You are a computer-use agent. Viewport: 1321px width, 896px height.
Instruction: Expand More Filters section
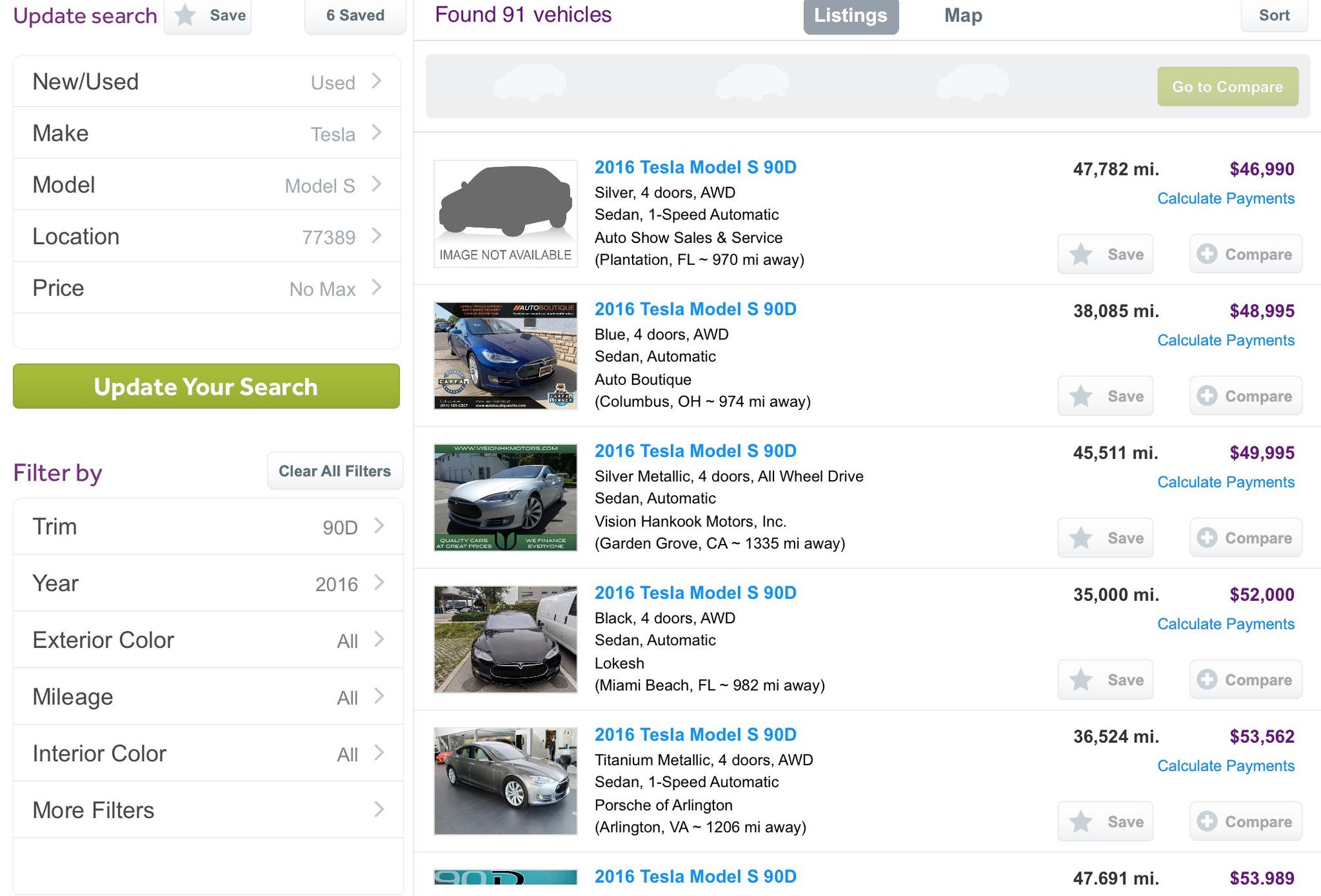[207, 810]
